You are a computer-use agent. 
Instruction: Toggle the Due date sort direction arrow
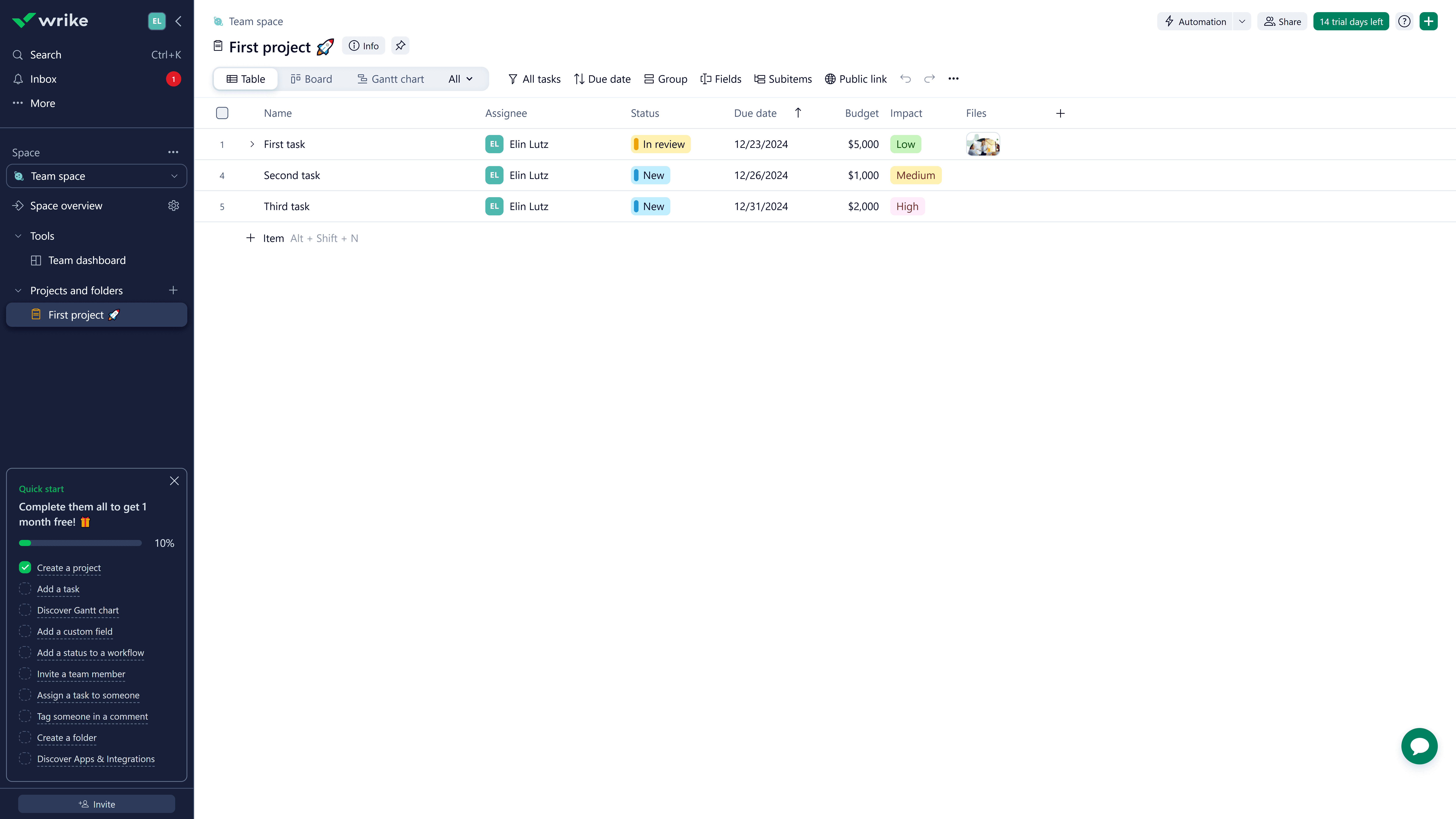point(798,113)
